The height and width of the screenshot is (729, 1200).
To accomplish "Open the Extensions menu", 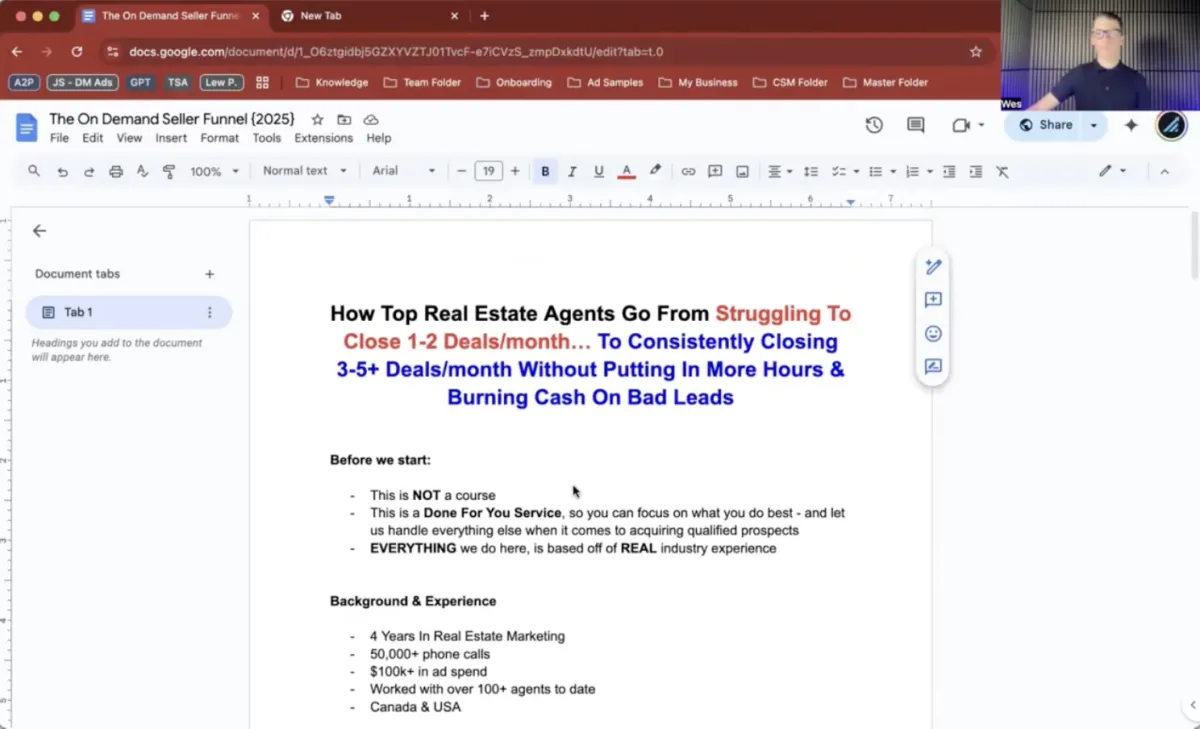I will coord(324,138).
